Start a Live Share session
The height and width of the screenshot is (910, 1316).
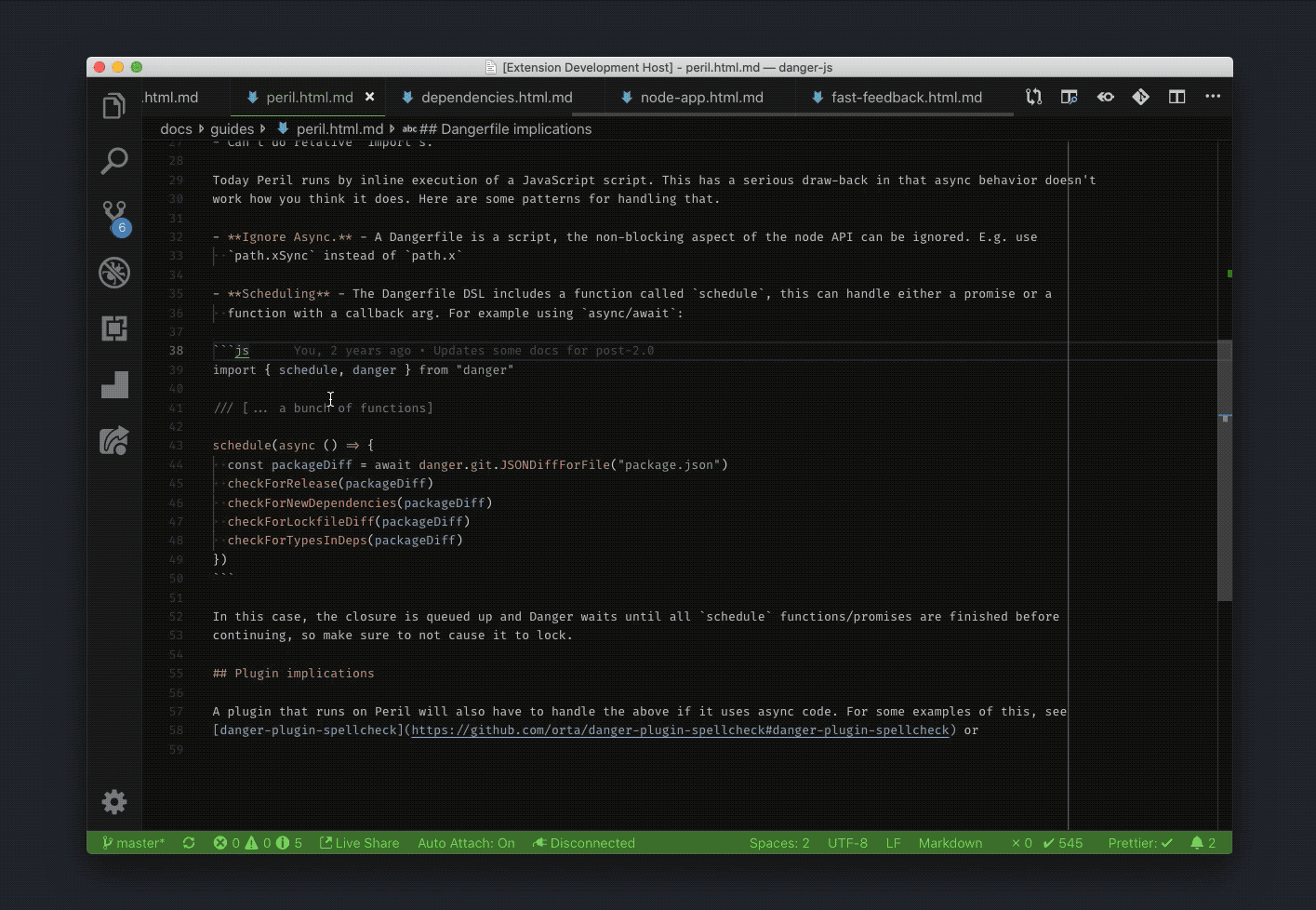coord(359,843)
